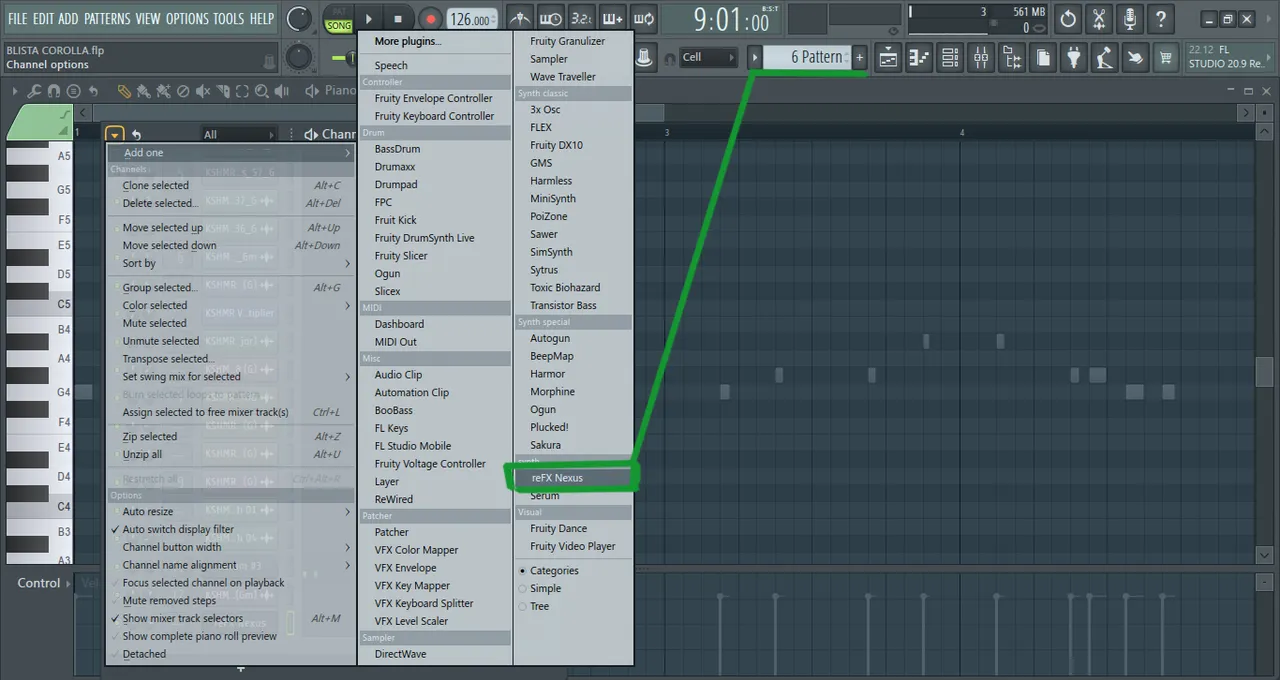The width and height of the screenshot is (1280, 680).
Task: Click the 9:01:00 time display
Action: coord(731,19)
